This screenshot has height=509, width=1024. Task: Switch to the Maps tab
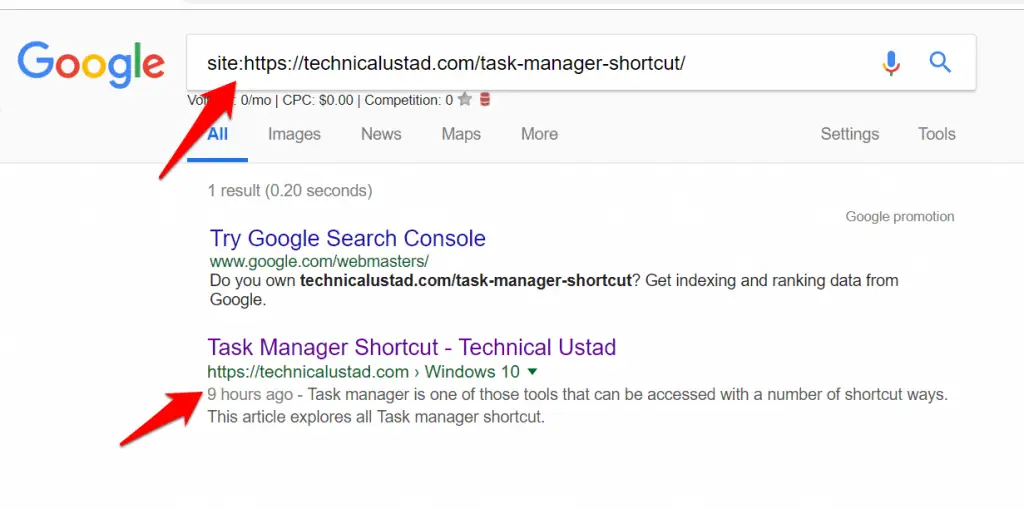click(461, 134)
